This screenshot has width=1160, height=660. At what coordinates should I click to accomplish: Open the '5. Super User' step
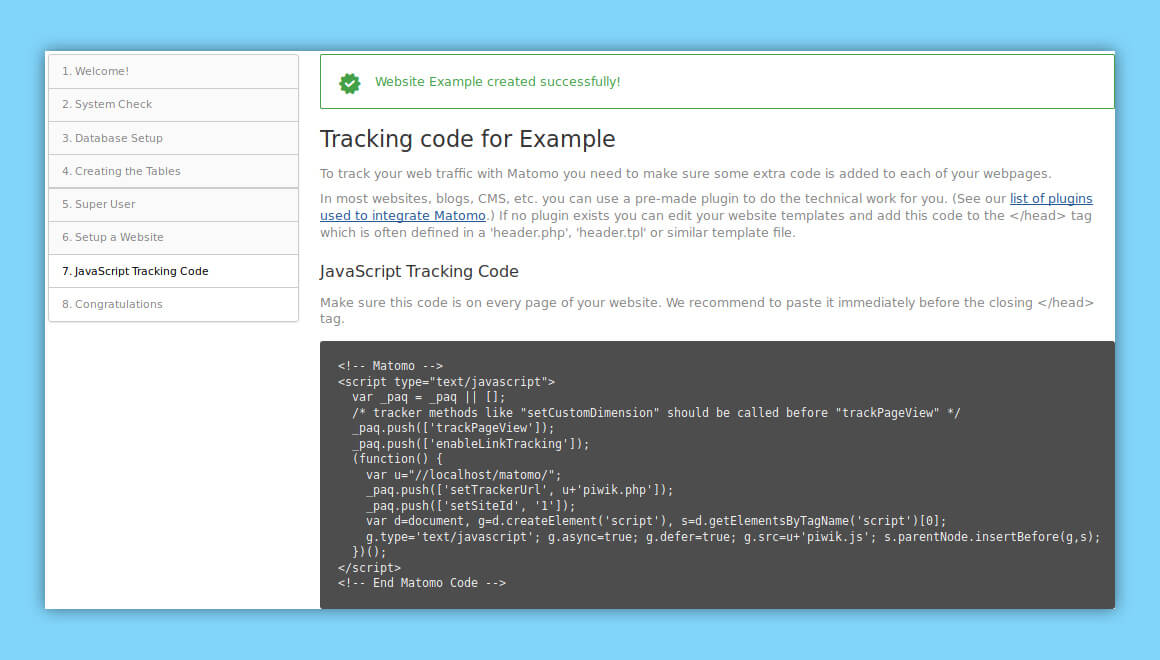click(173, 204)
